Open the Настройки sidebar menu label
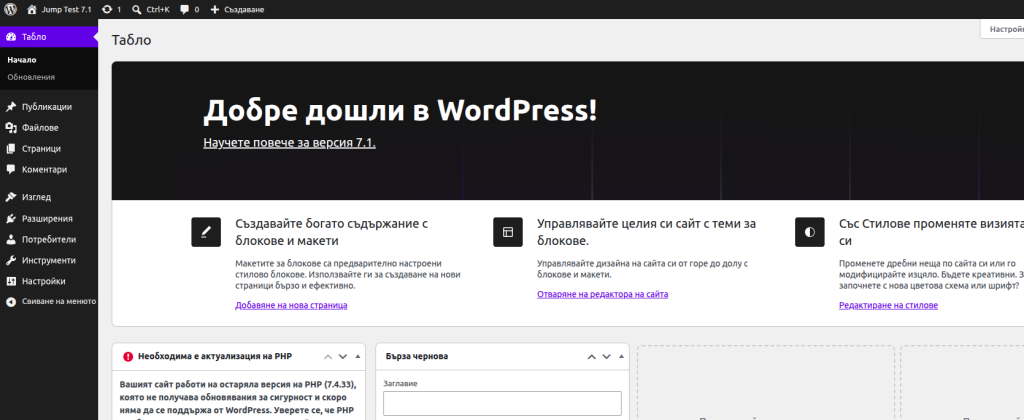 pyautogui.click(x=44, y=282)
